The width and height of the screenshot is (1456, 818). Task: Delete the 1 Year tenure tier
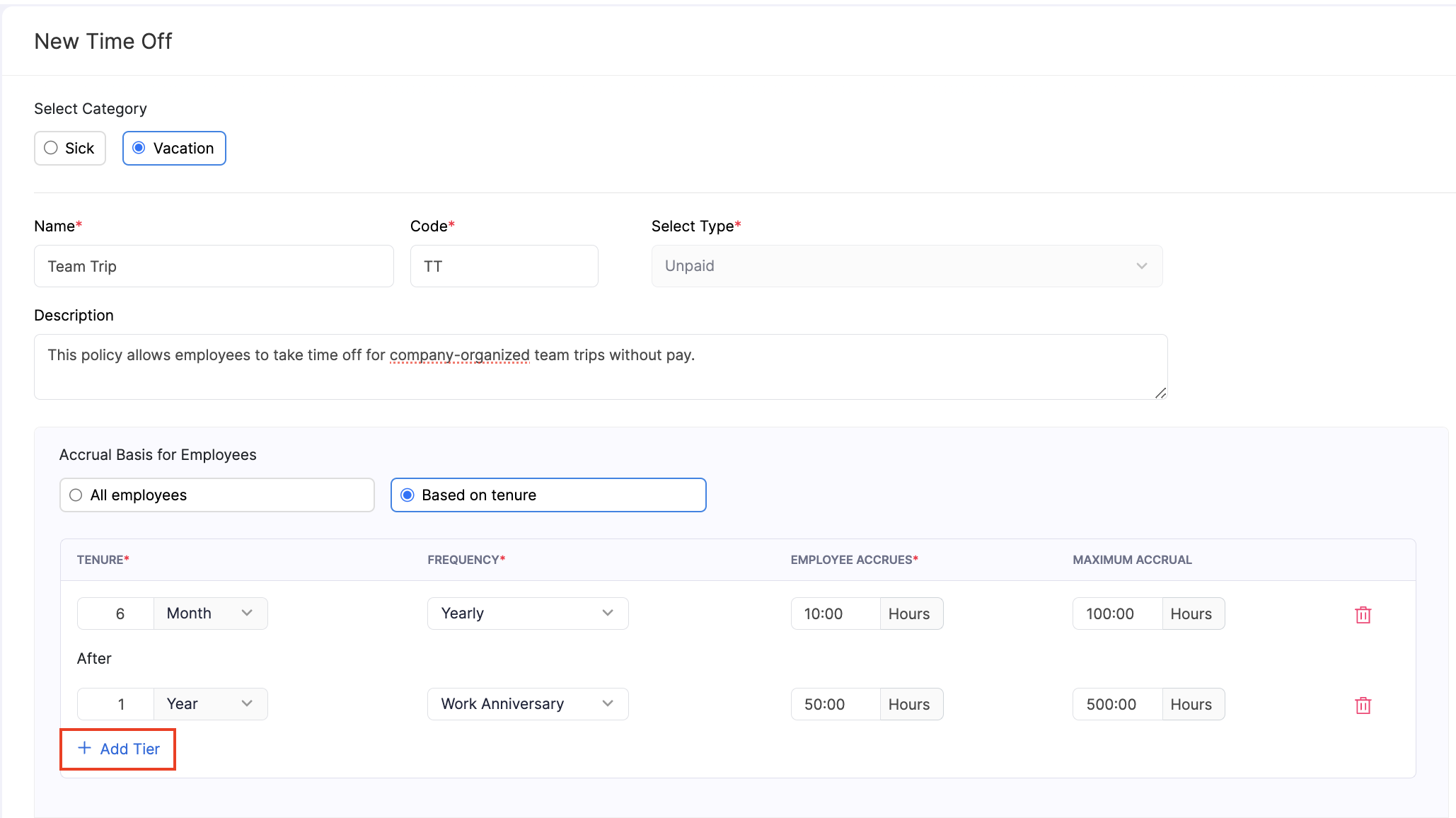click(x=1363, y=705)
